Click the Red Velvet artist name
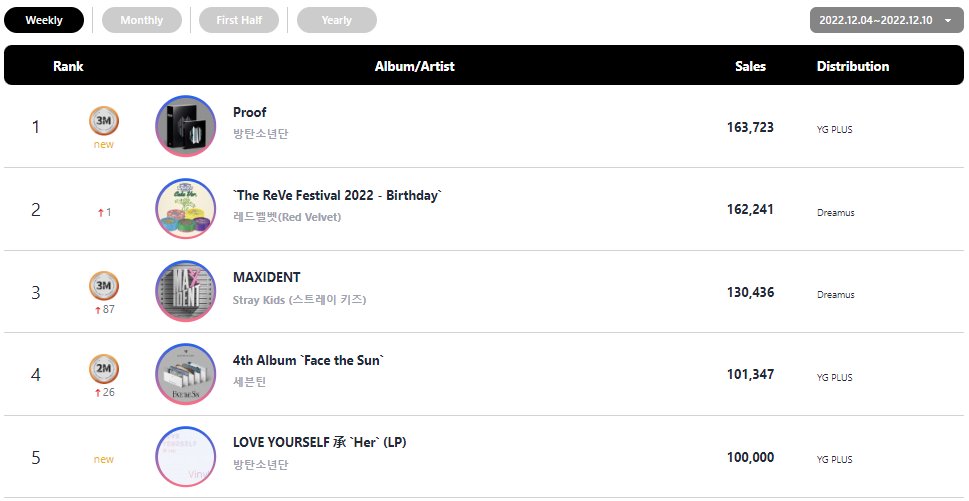The image size is (969, 501). tap(287, 217)
